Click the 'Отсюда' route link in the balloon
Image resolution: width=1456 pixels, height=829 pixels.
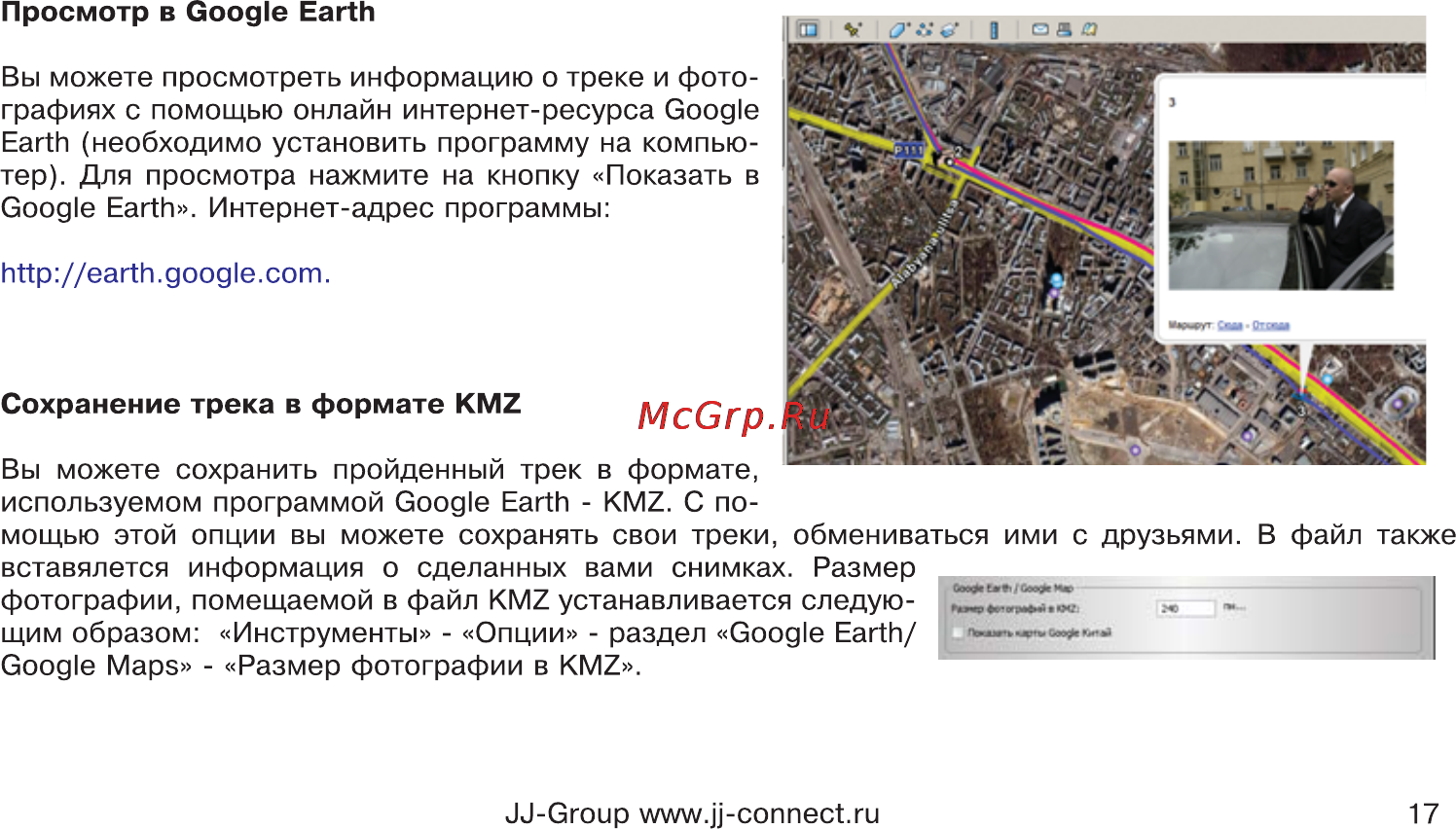(1270, 325)
